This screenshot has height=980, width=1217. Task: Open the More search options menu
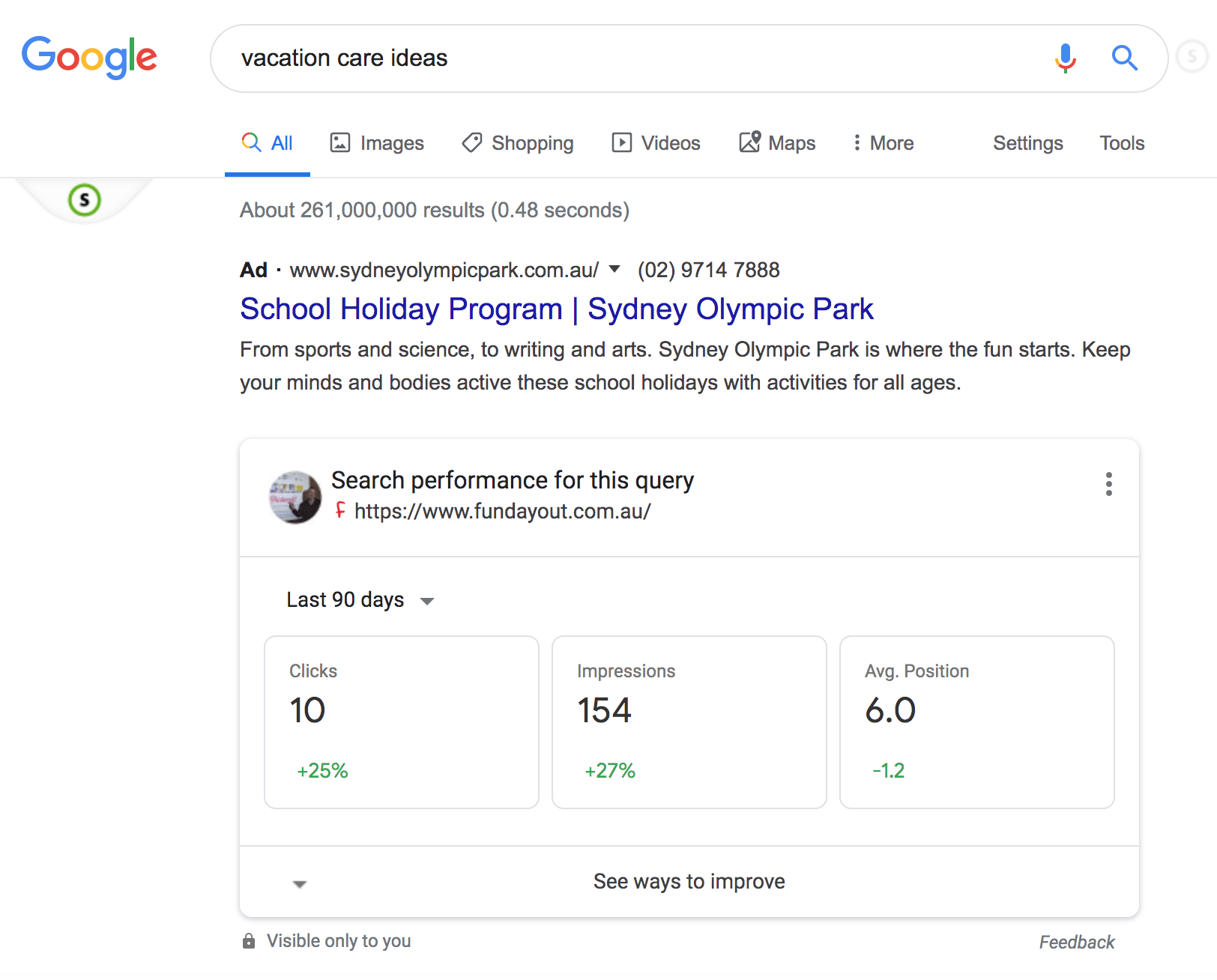pos(883,143)
